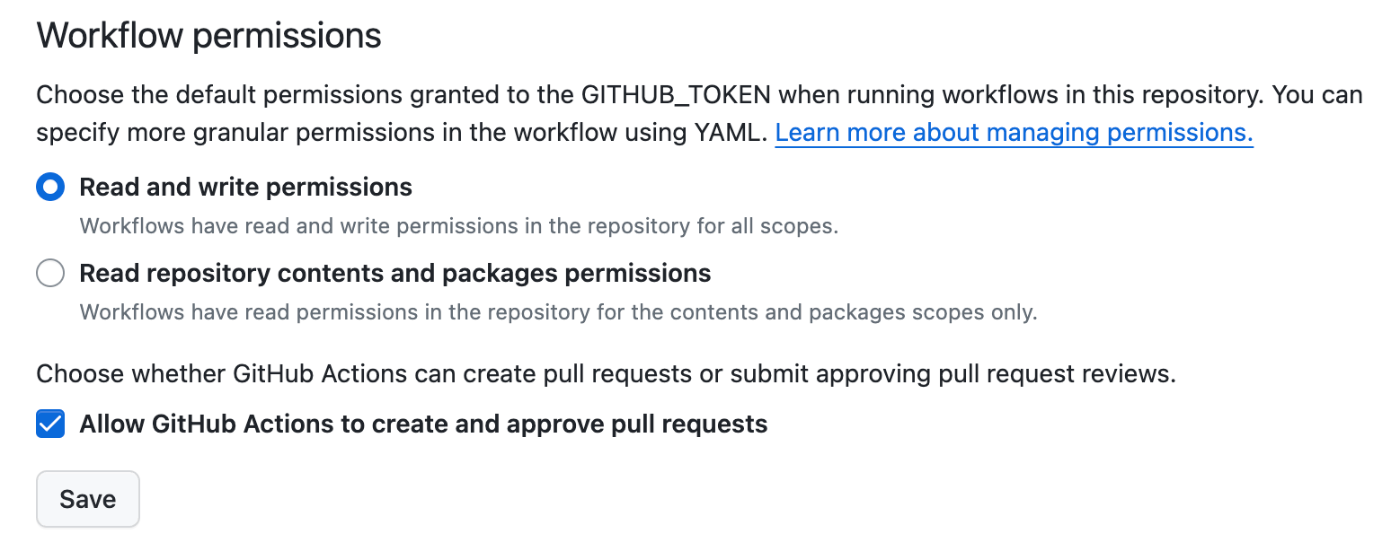This screenshot has width=1400, height=560.
Task: Click the Workflow permissions heading
Action: click(209, 36)
